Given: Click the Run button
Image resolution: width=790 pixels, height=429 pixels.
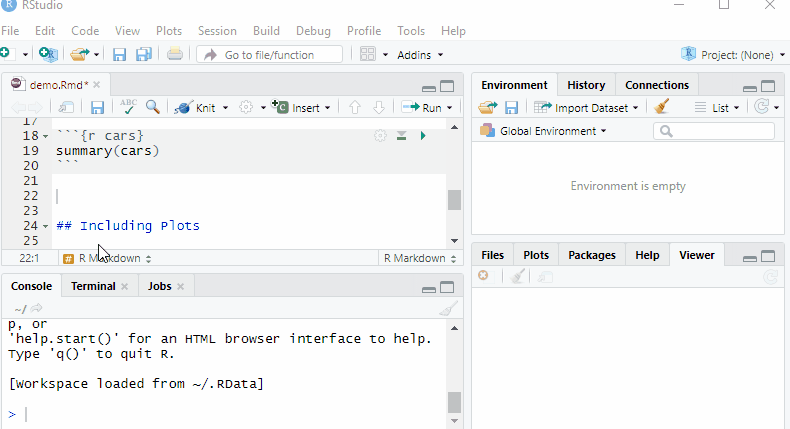Looking at the screenshot, I should click(422, 107).
